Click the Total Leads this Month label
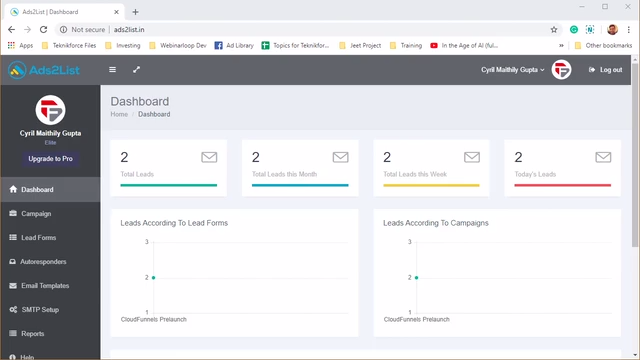The height and width of the screenshot is (360, 640). pos(284,174)
